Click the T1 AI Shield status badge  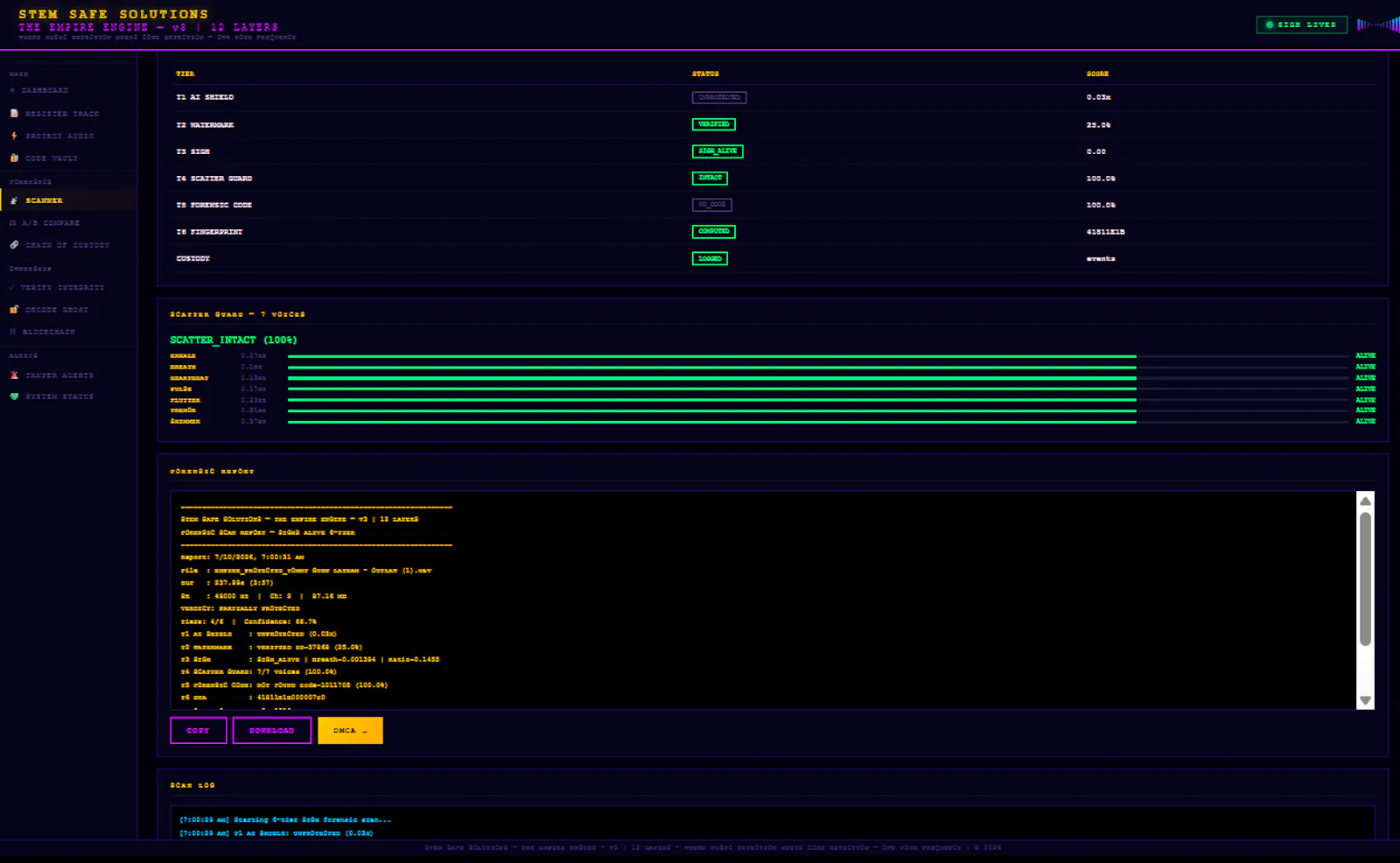tap(719, 97)
